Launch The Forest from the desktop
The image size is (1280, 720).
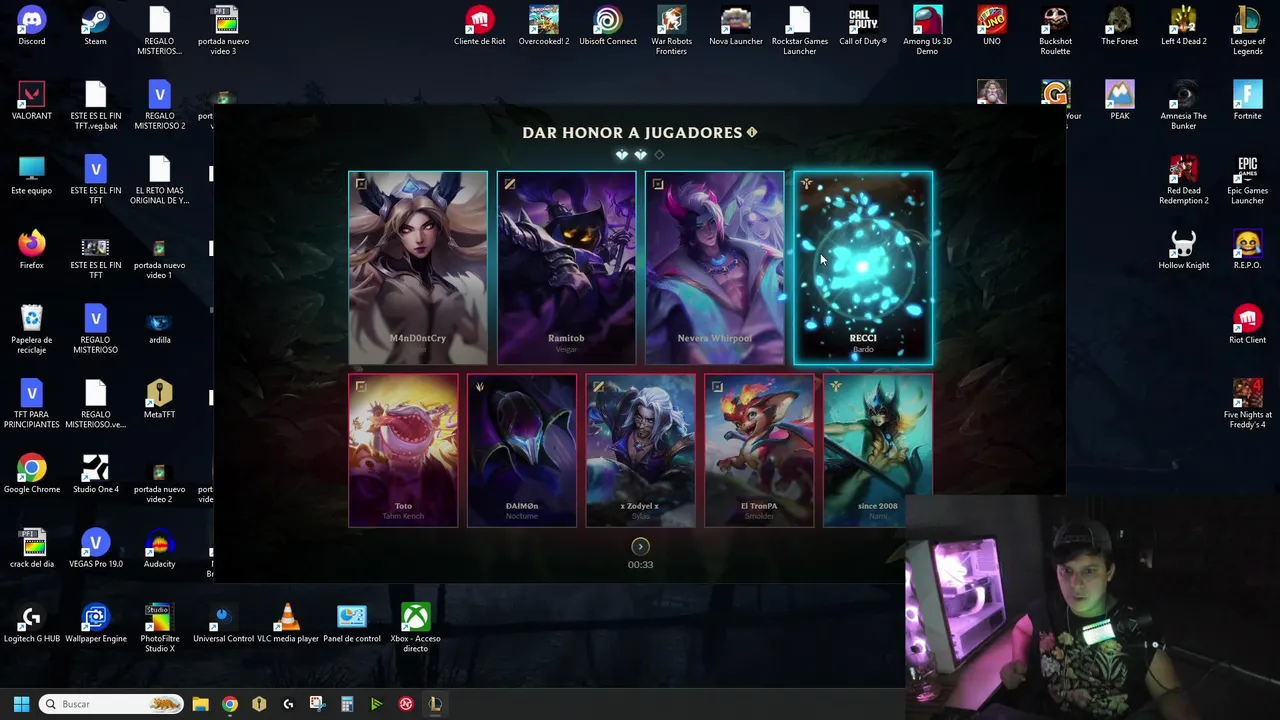click(1120, 27)
